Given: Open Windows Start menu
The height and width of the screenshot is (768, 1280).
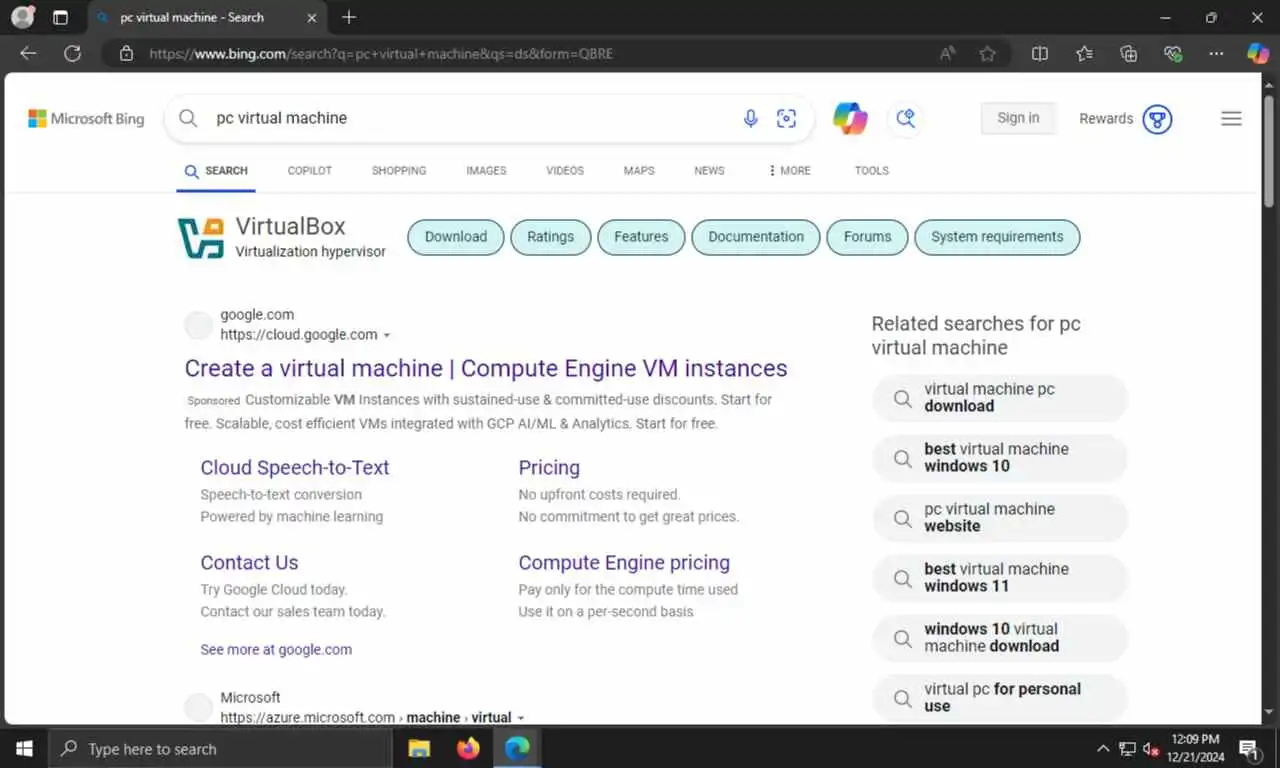Looking at the screenshot, I should 23,748.
